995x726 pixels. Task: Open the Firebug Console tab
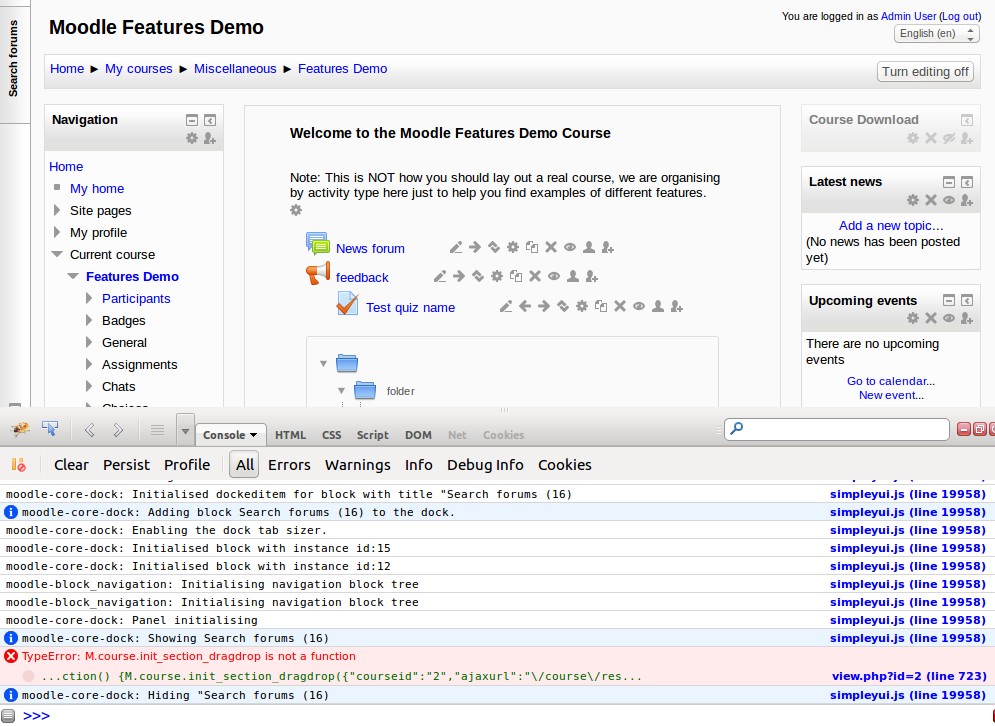pos(230,435)
